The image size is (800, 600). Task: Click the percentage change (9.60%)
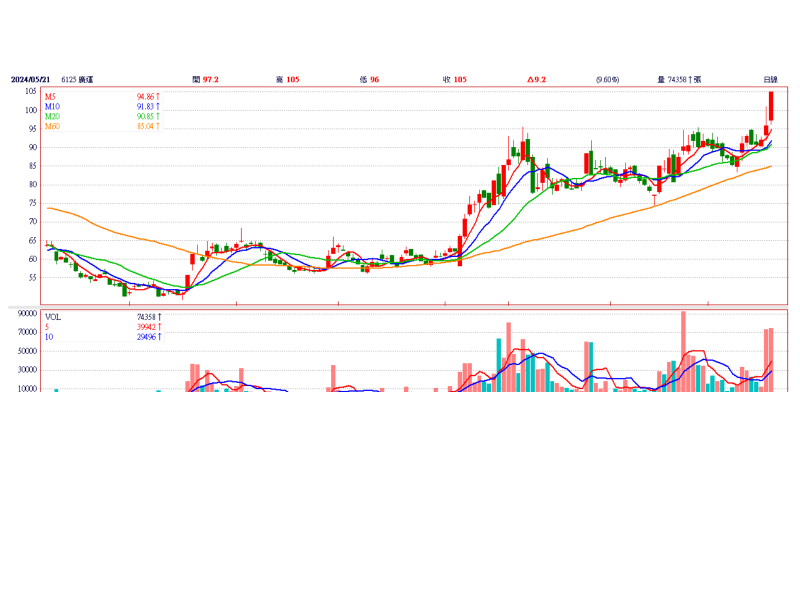tap(608, 79)
